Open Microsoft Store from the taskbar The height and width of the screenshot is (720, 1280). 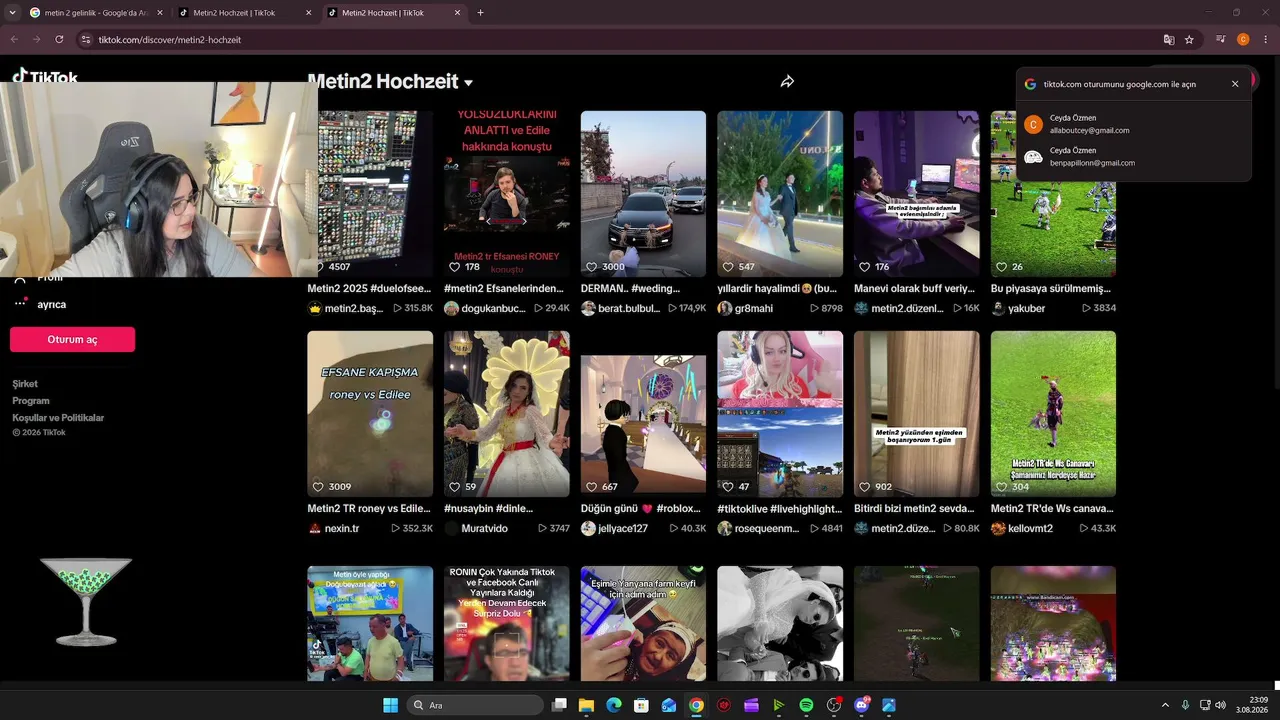pyautogui.click(x=641, y=705)
